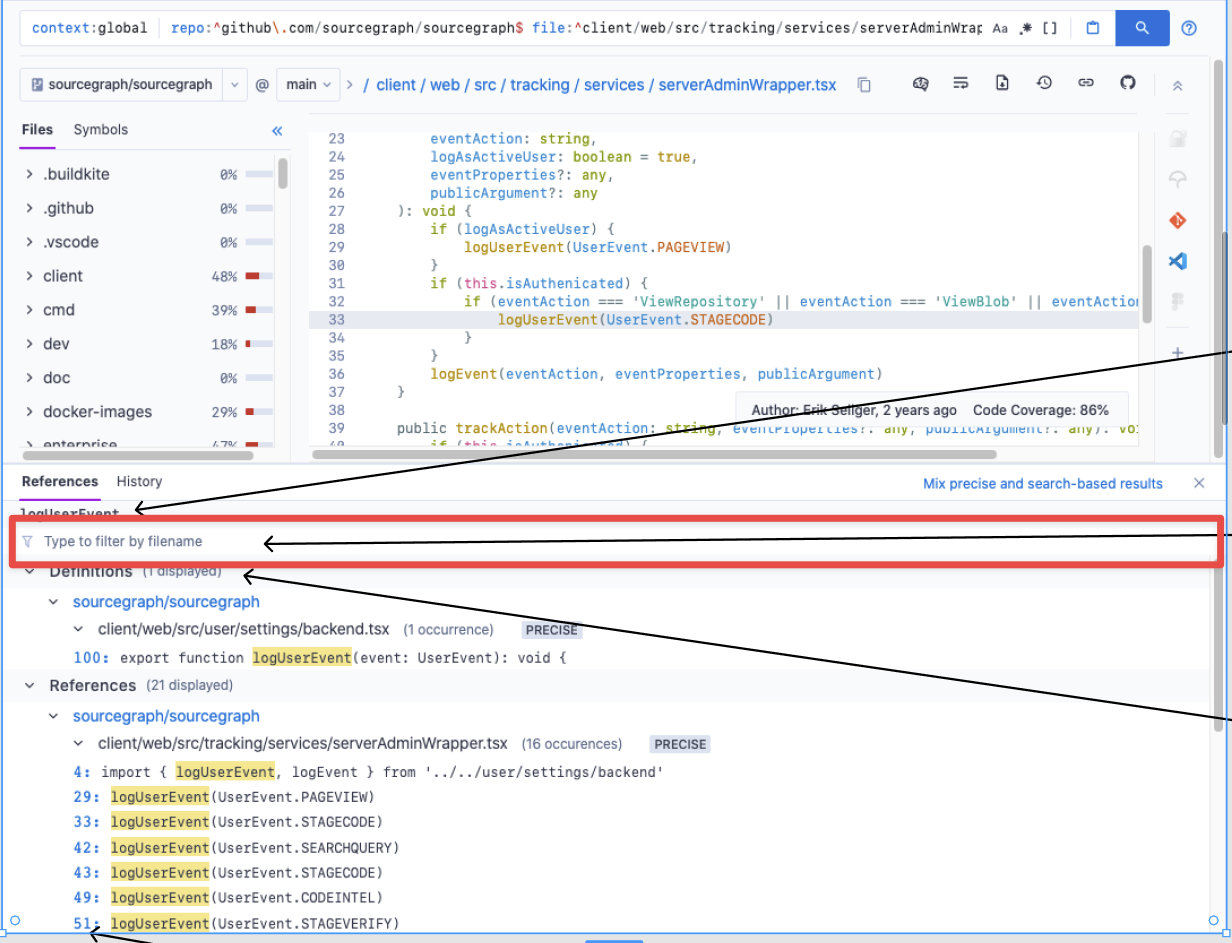Click the blue search button

coord(1142,28)
